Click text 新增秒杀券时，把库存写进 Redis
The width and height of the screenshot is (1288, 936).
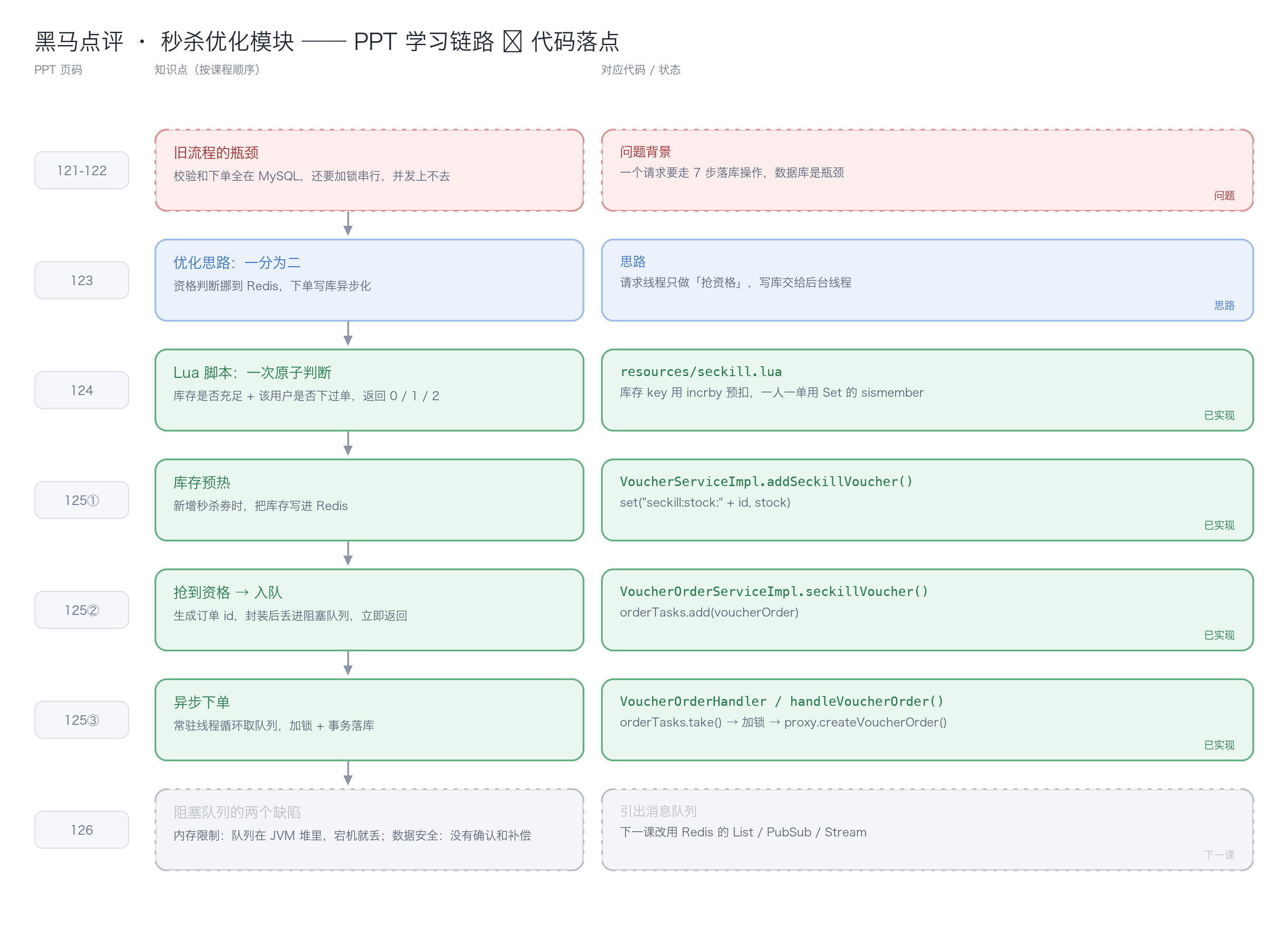(261, 505)
